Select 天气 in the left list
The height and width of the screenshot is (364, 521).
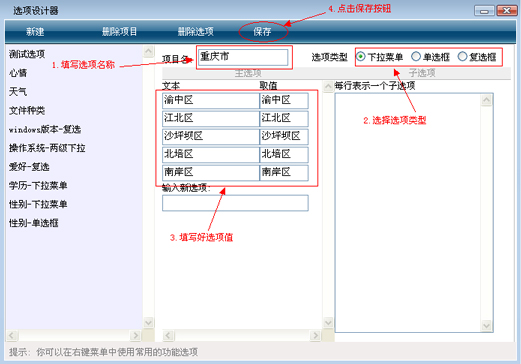pos(18,91)
